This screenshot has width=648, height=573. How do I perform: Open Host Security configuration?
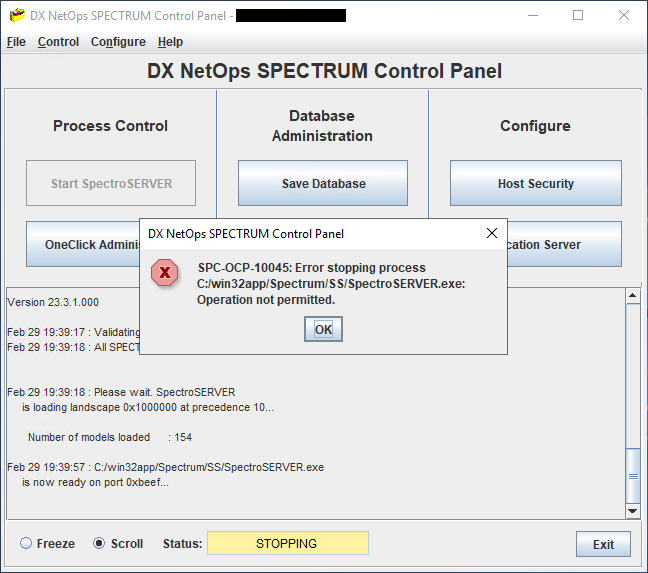(535, 184)
